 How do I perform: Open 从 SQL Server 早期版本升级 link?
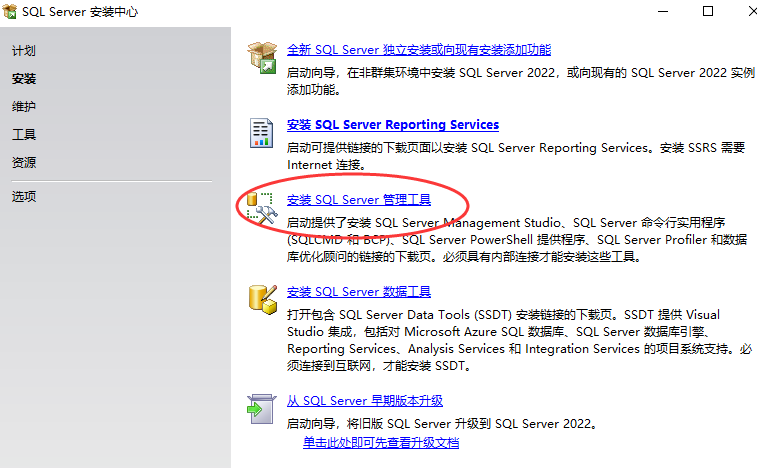[x=364, y=401]
